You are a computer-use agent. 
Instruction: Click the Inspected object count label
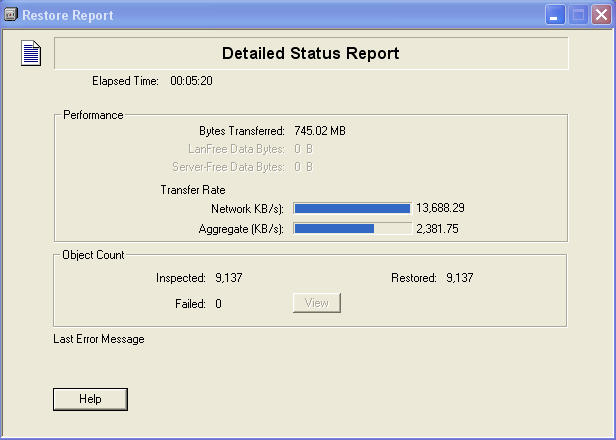181,278
